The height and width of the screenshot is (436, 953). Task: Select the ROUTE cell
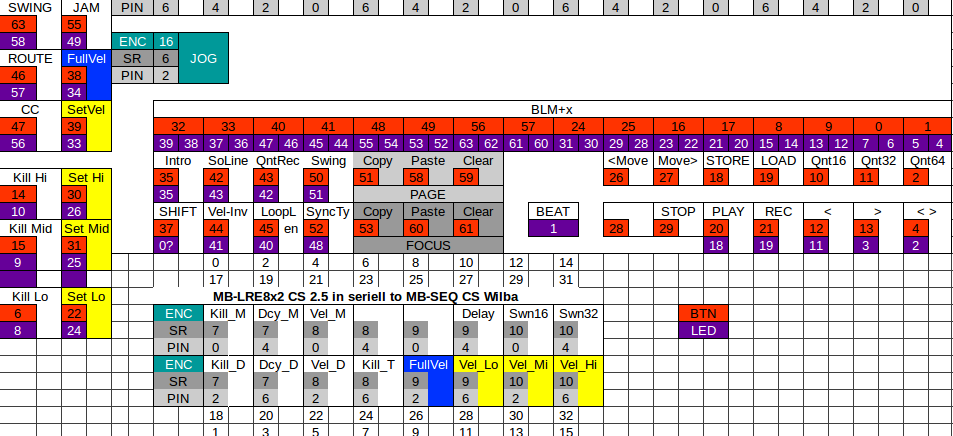click(x=30, y=58)
